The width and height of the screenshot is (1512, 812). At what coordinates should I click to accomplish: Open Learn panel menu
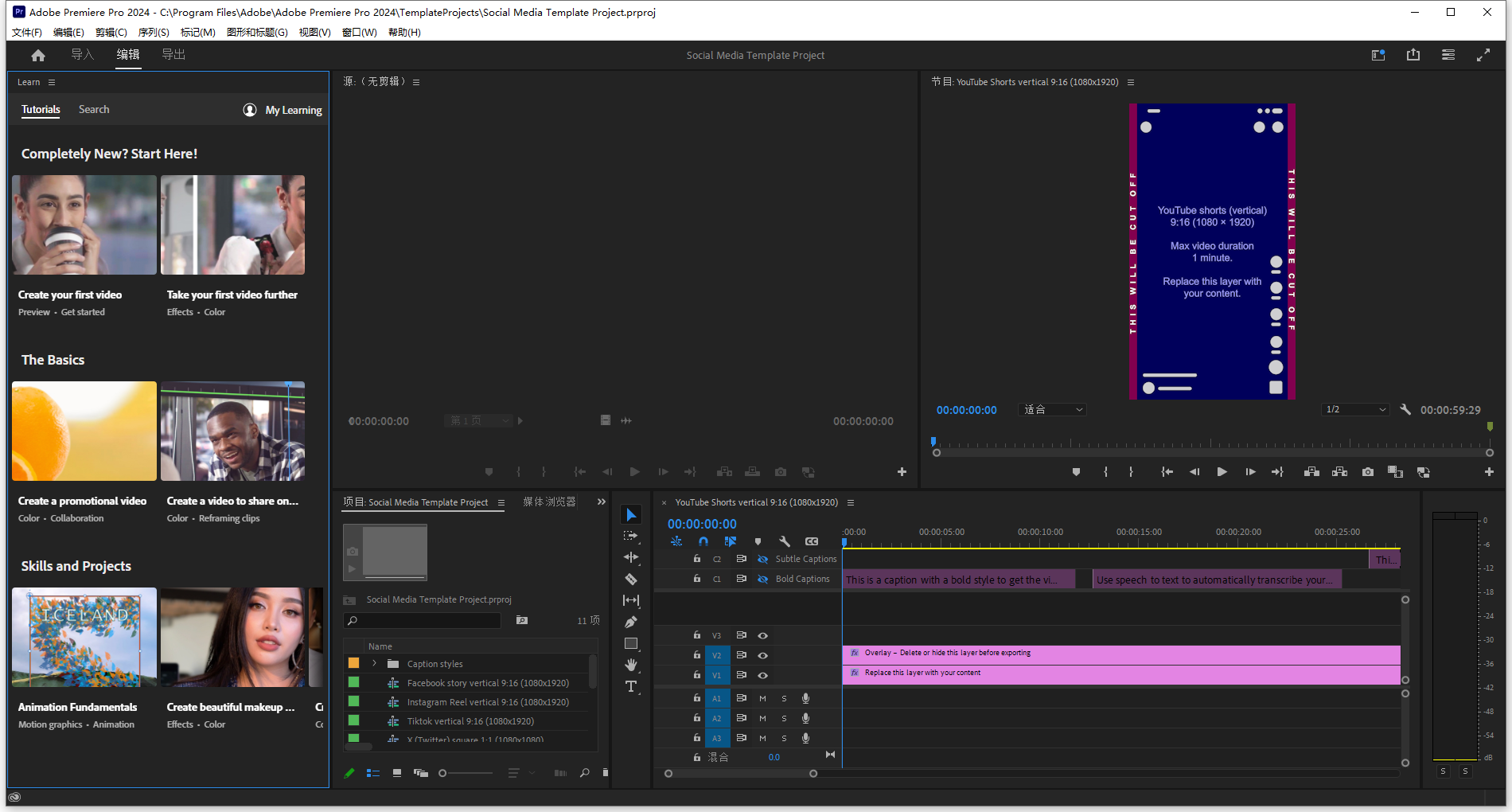[52, 82]
